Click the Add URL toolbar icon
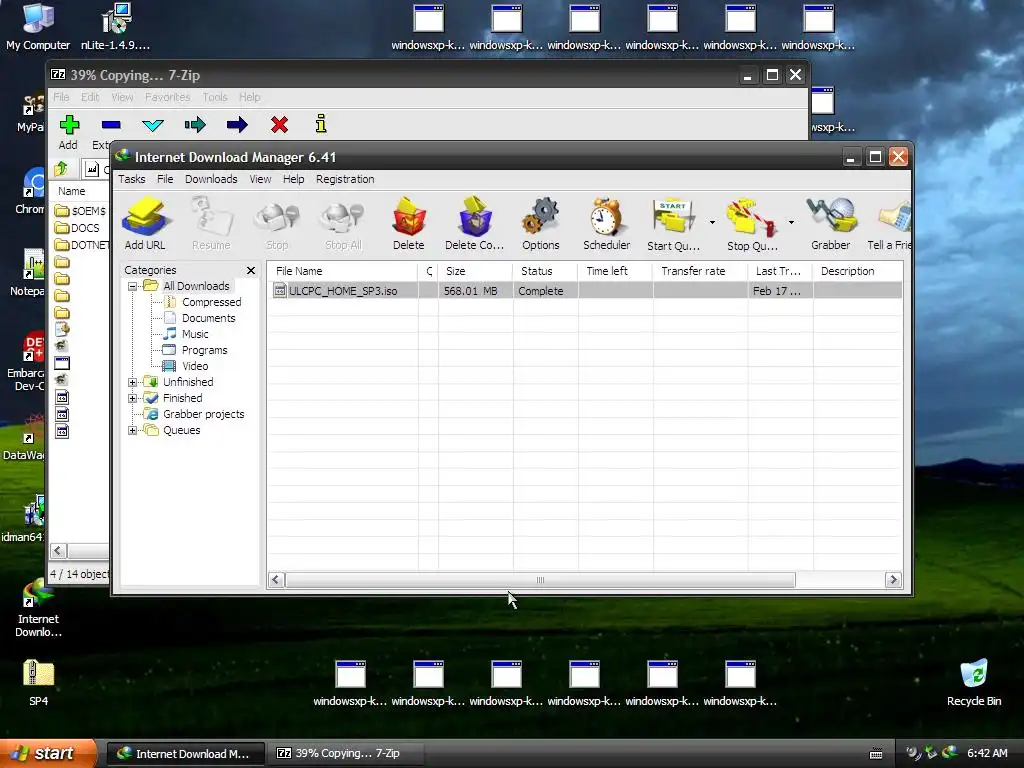Viewport: 1024px width, 768px height. [x=145, y=224]
